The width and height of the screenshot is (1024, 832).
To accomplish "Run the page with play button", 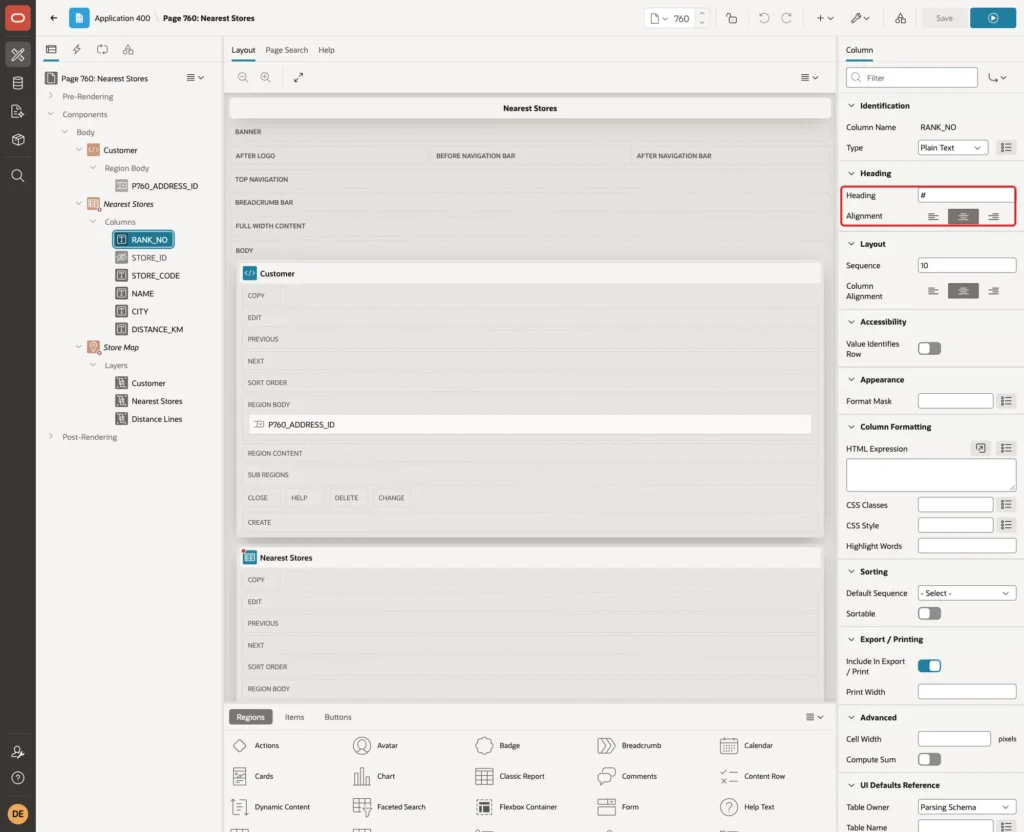I will 992,18.
